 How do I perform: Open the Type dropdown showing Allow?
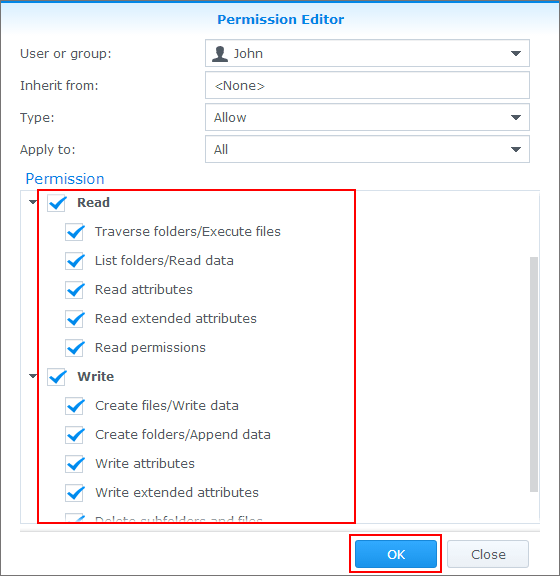(x=367, y=117)
